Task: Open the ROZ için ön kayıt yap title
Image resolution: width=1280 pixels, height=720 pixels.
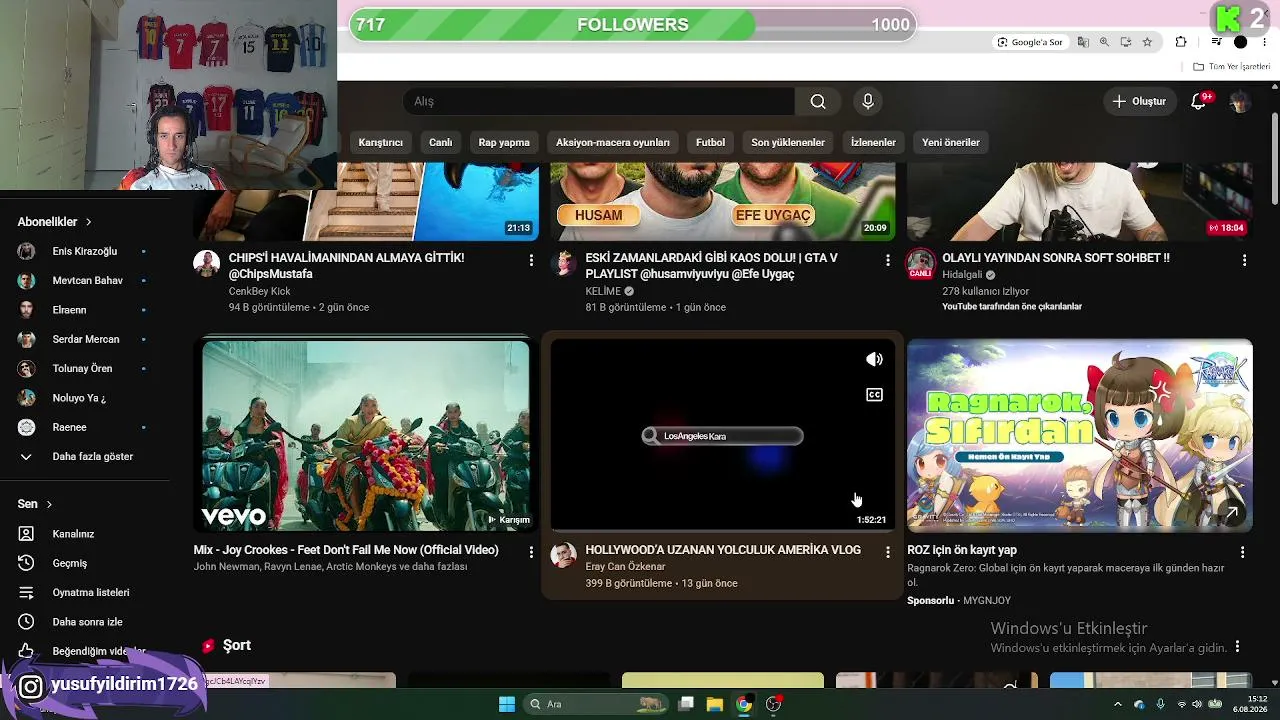Action: coord(962,550)
